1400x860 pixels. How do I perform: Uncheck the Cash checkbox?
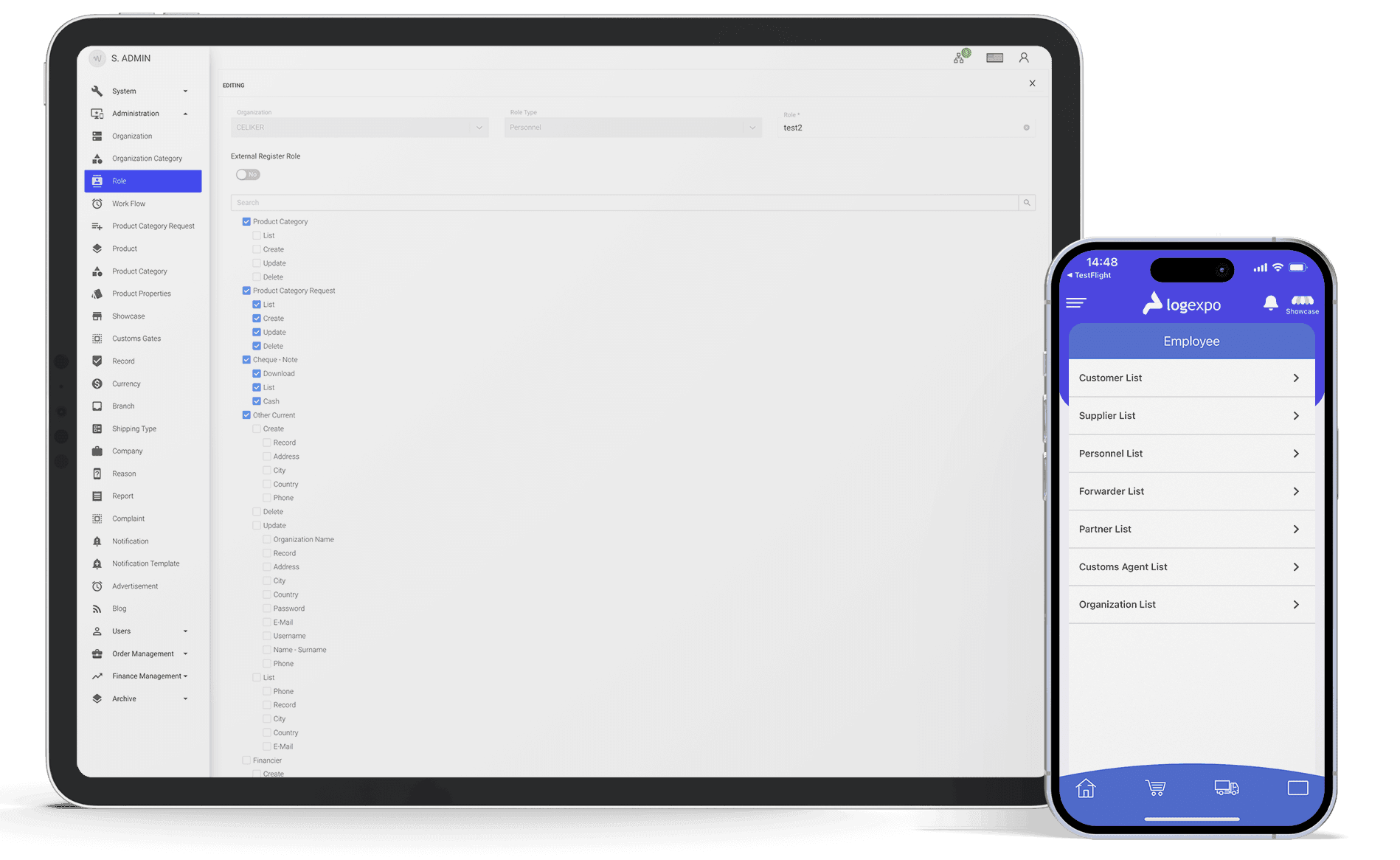tap(257, 401)
